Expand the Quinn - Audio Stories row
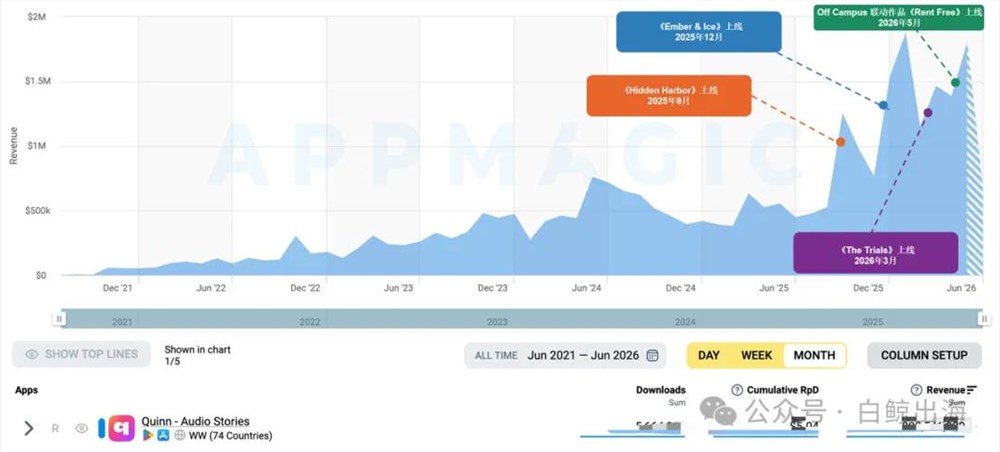 click(x=29, y=428)
